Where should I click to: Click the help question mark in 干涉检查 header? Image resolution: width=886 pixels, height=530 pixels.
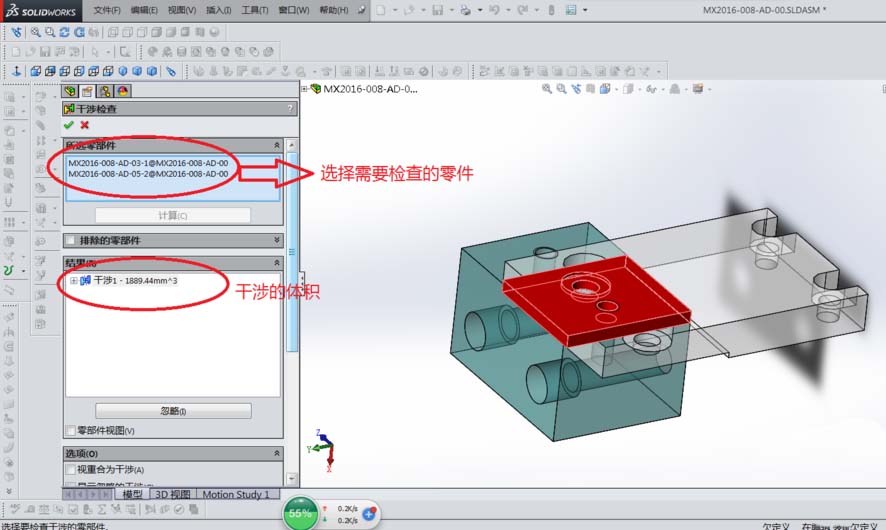pyautogui.click(x=290, y=108)
